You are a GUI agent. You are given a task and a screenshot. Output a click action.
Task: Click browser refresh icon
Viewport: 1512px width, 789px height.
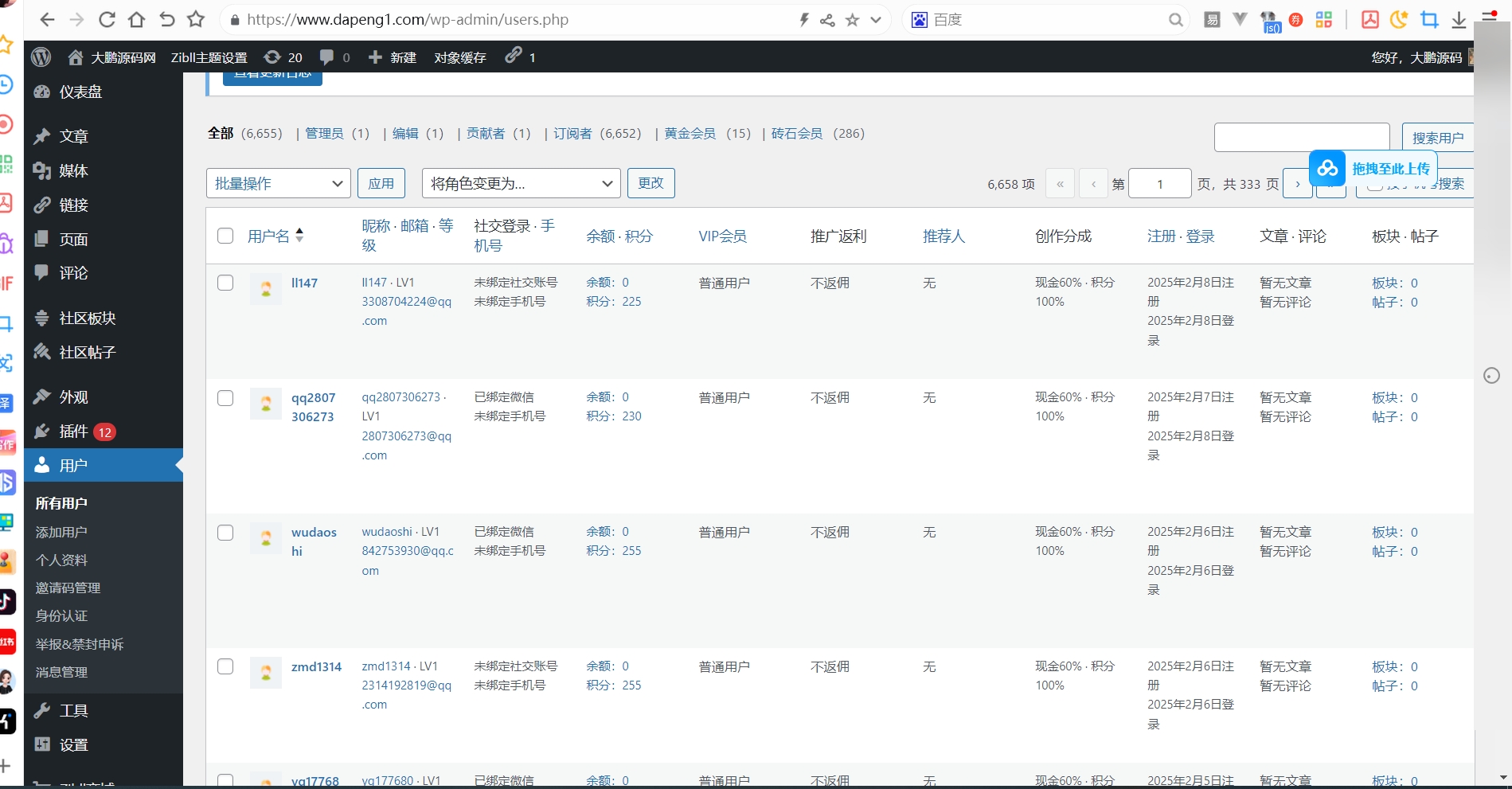tap(107, 20)
